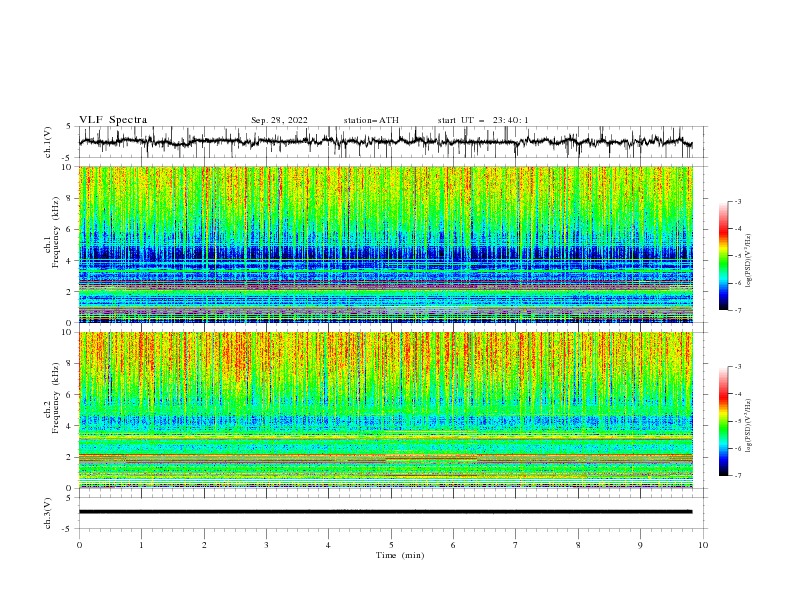
Task: Click the time axis tick label "2"
Action: point(204,545)
